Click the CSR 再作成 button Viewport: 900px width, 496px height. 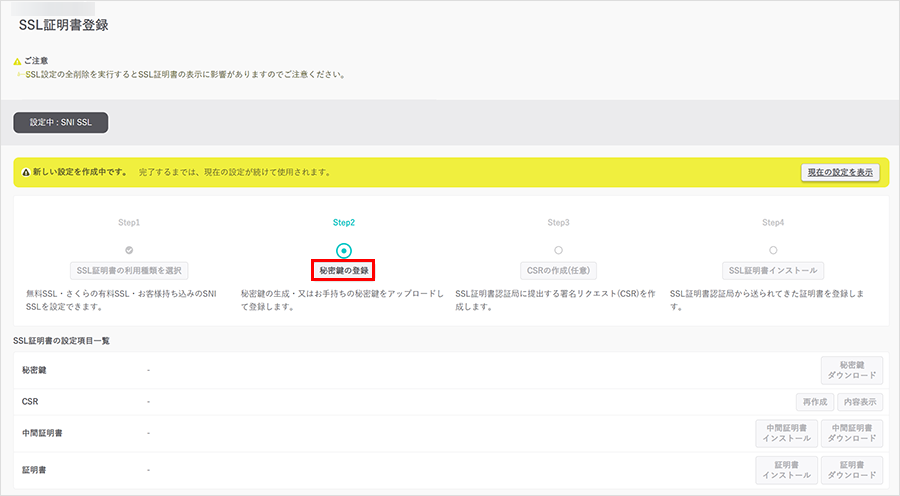point(813,402)
